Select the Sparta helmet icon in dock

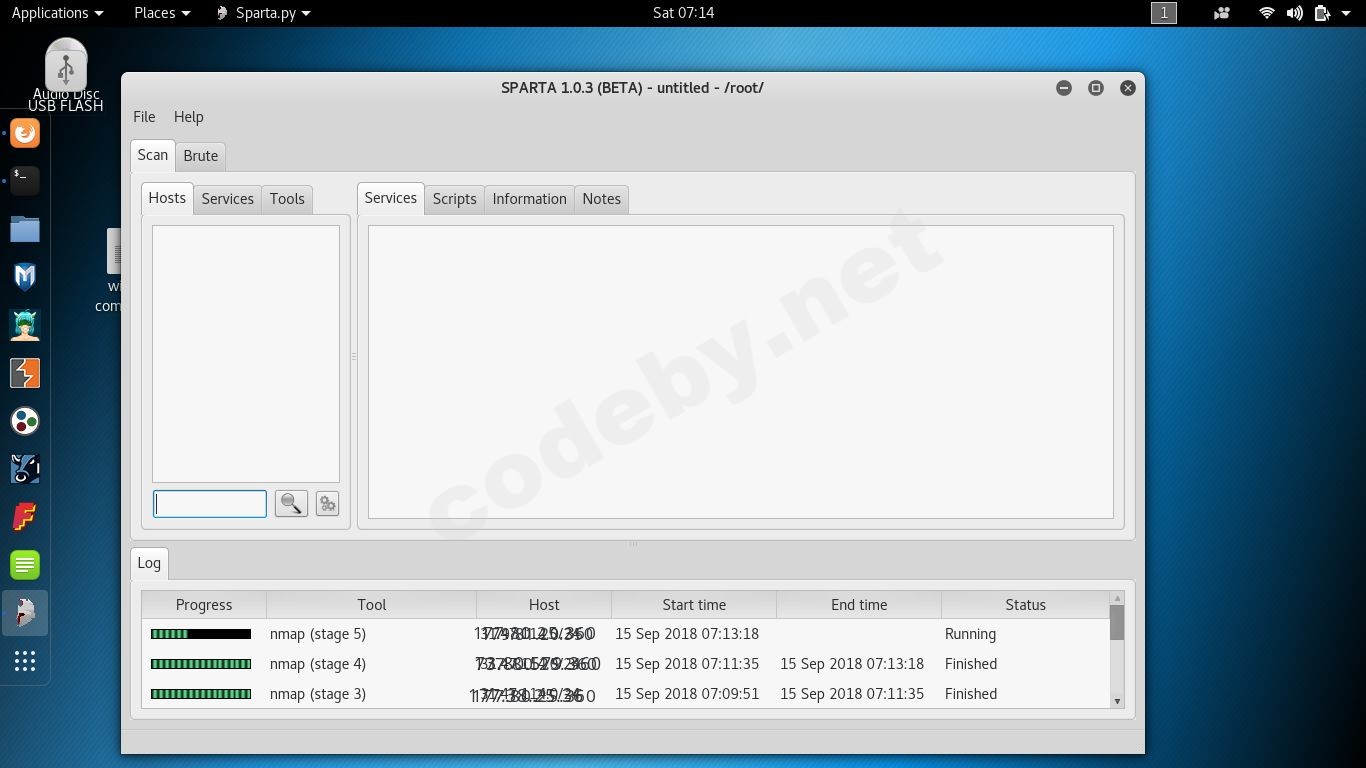25,613
